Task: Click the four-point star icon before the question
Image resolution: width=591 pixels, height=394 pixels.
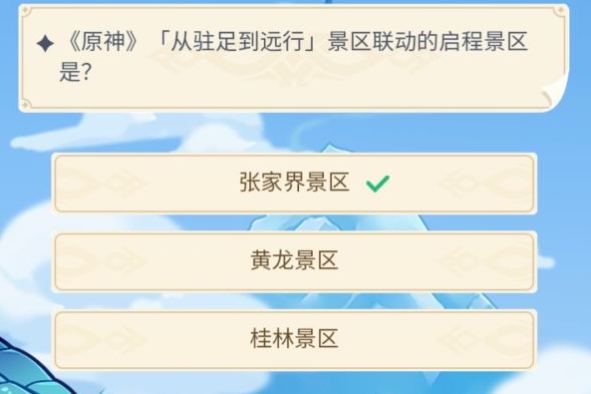Action: tap(46, 43)
